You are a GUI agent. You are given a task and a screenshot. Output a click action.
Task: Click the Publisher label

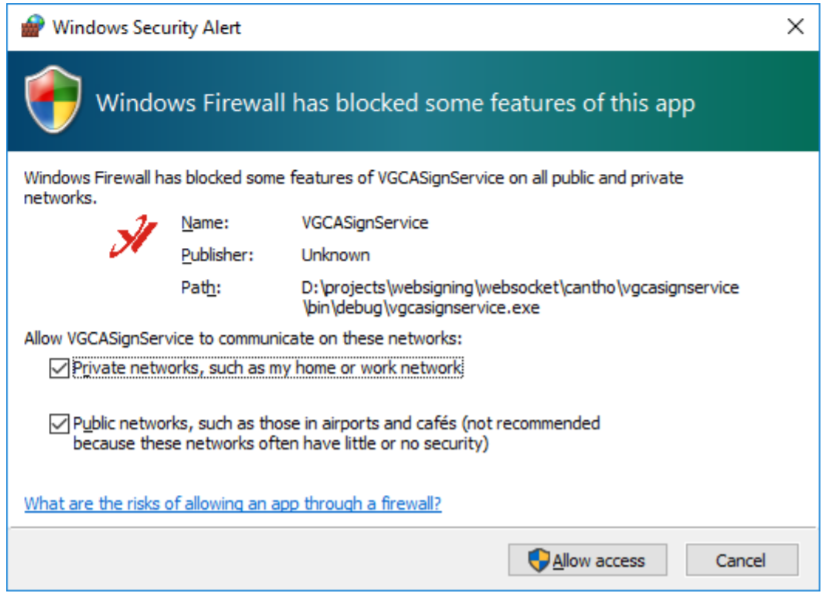[x=217, y=255]
